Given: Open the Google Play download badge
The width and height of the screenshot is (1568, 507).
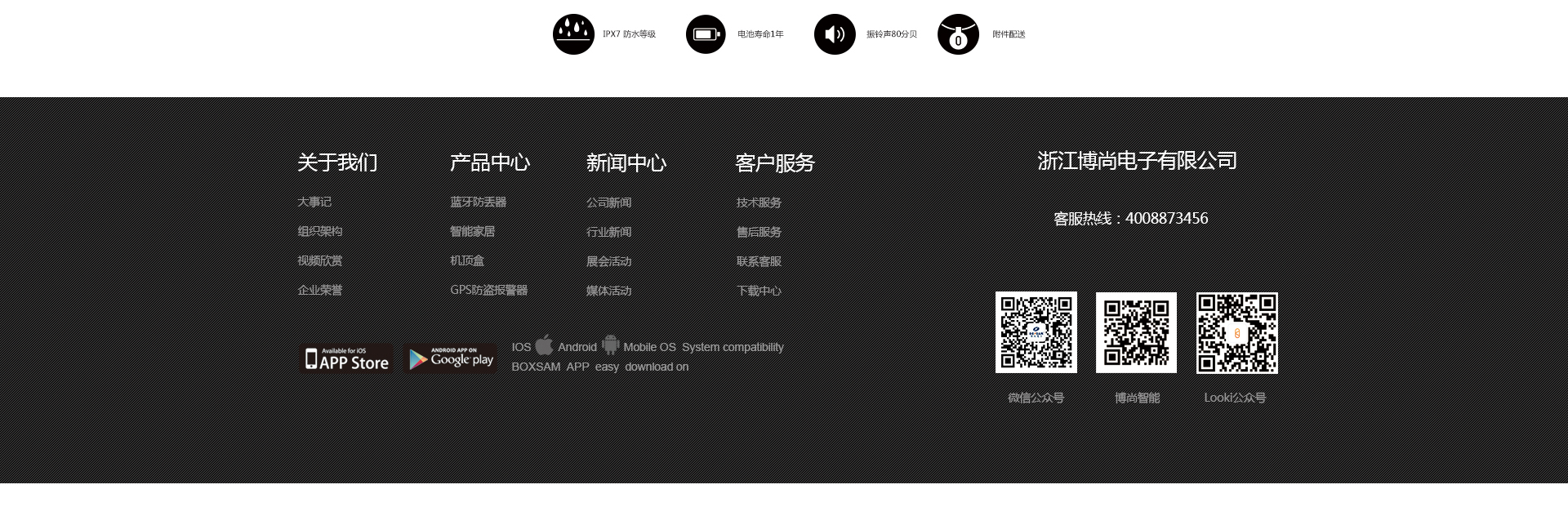Looking at the screenshot, I should pyautogui.click(x=452, y=359).
